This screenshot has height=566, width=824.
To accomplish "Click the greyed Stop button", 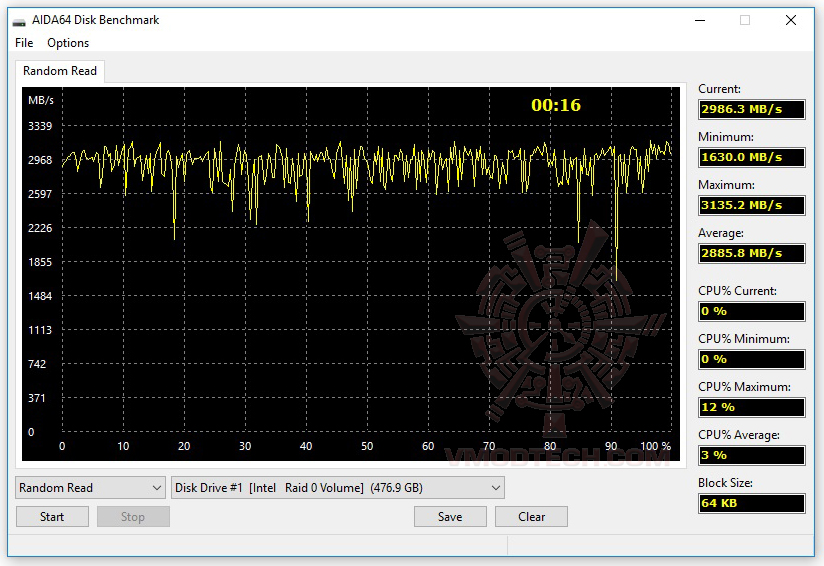I will coord(133,517).
